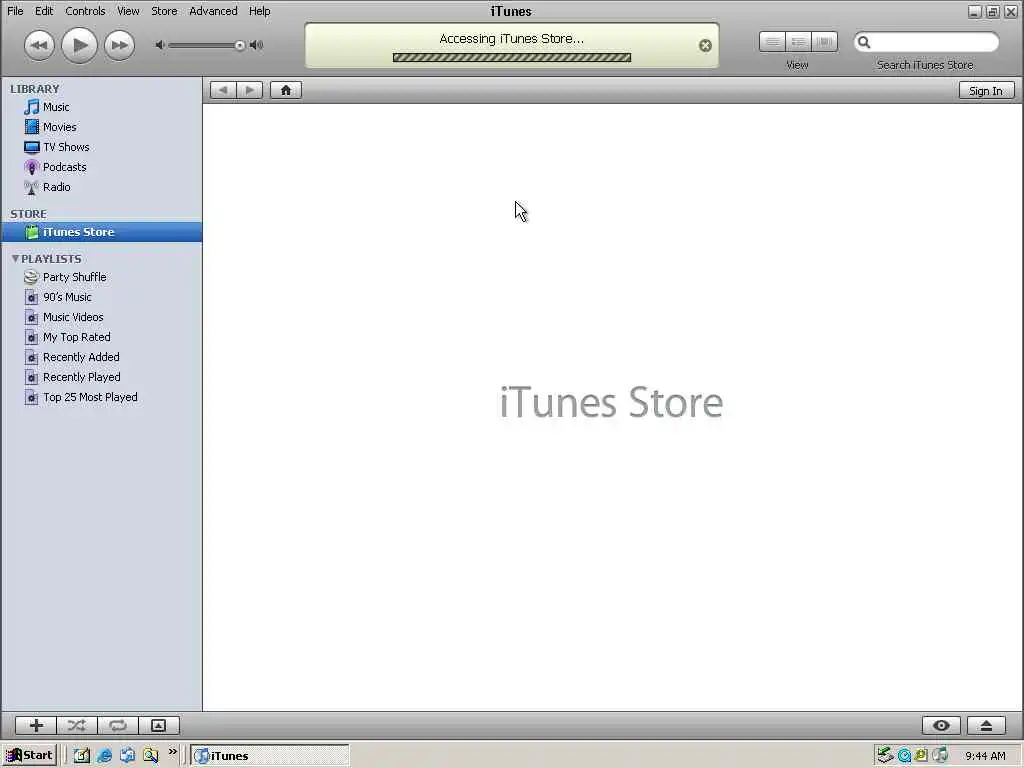Viewport: 1024px width, 768px height.
Task: Click the eject disc button
Action: (986, 725)
